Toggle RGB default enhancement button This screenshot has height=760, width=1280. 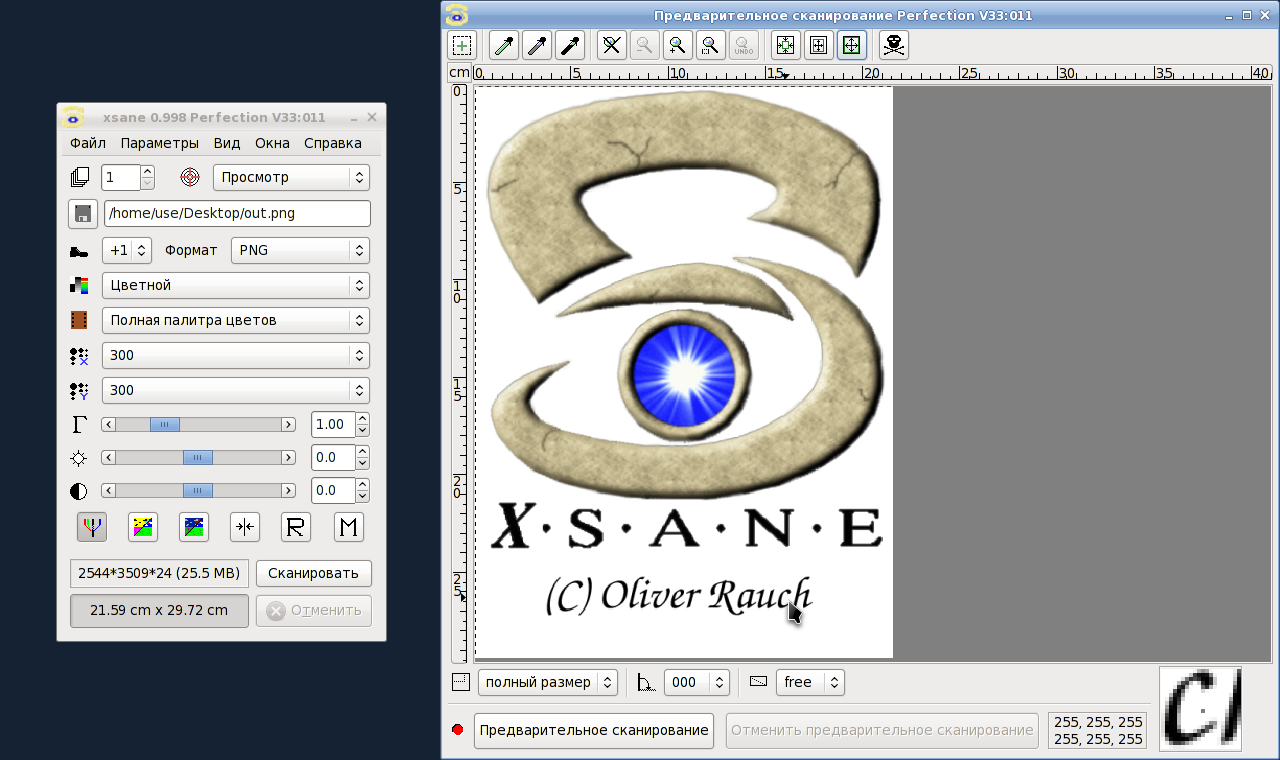tap(93, 527)
